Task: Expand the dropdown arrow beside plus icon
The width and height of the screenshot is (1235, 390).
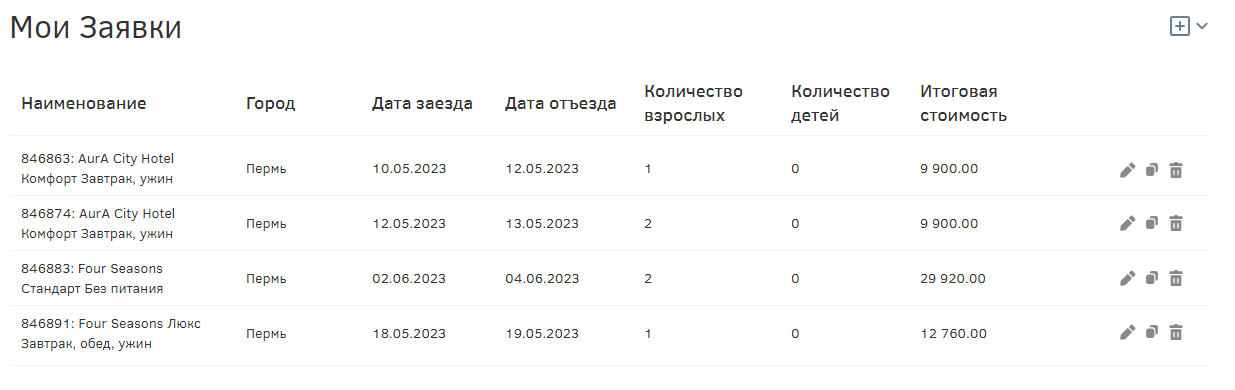Action: [x=1202, y=27]
